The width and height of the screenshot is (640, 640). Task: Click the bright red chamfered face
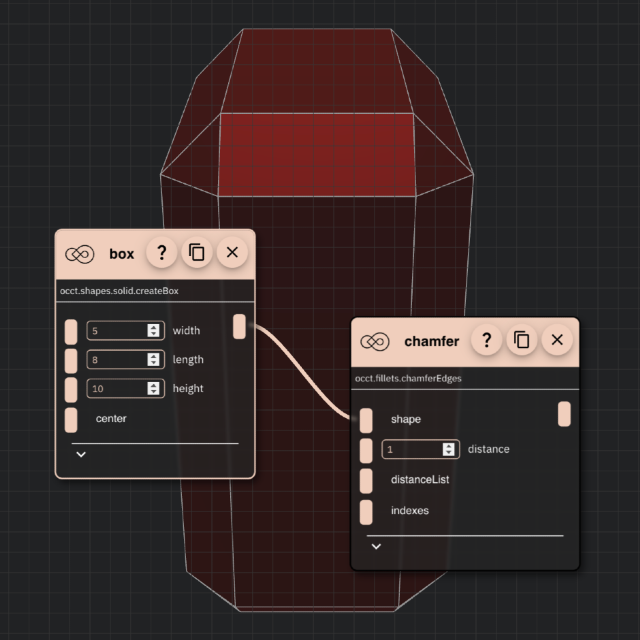click(316, 155)
